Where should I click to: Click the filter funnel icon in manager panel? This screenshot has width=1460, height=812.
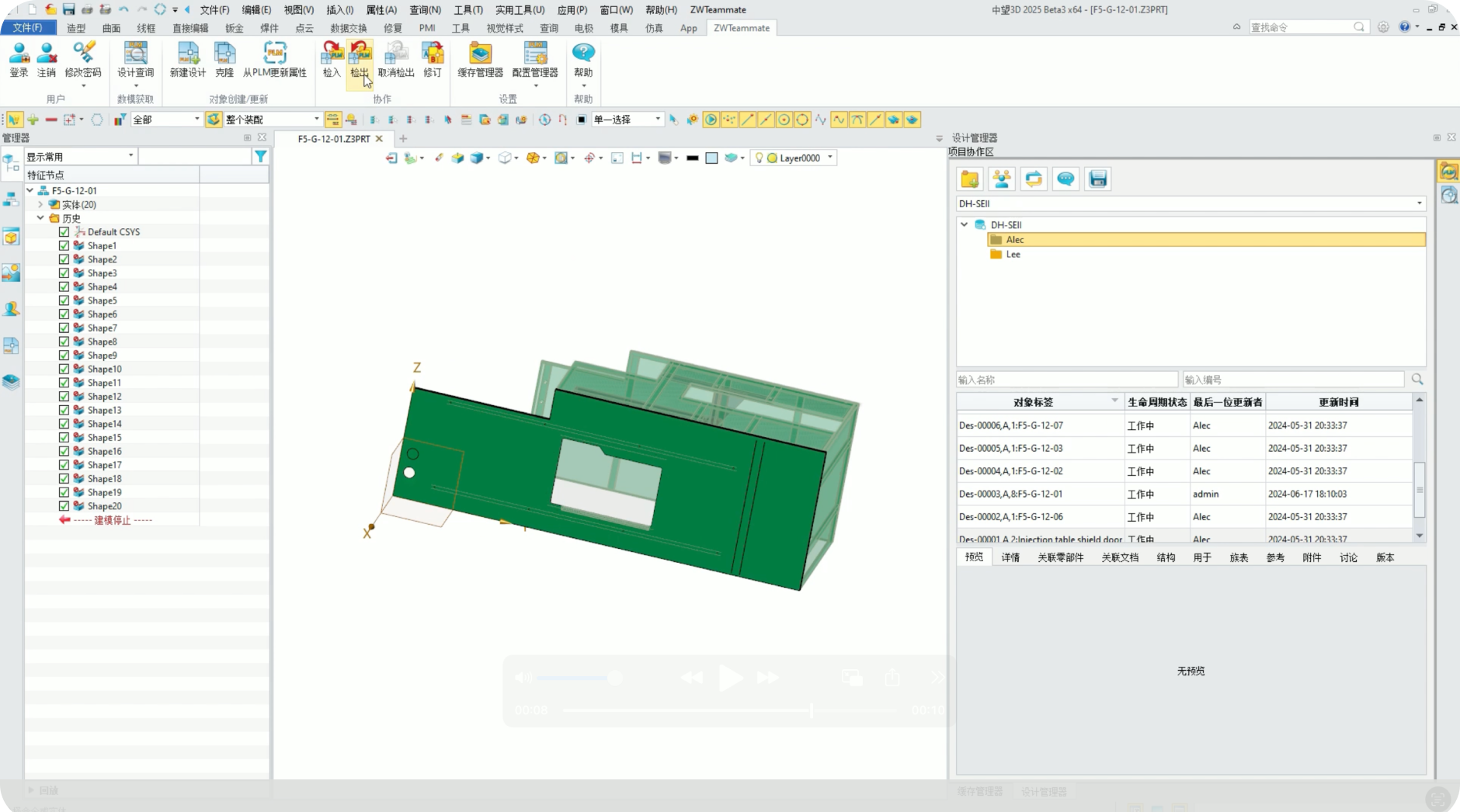click(x=261, y=157)
